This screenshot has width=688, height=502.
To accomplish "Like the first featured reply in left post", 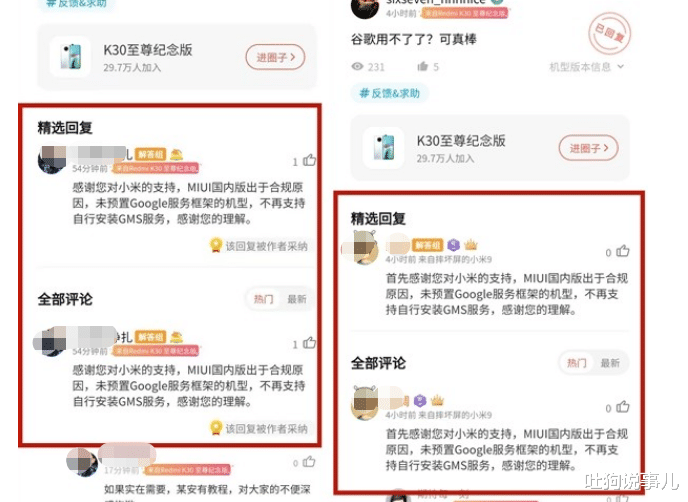I will (x=309, y=161).
